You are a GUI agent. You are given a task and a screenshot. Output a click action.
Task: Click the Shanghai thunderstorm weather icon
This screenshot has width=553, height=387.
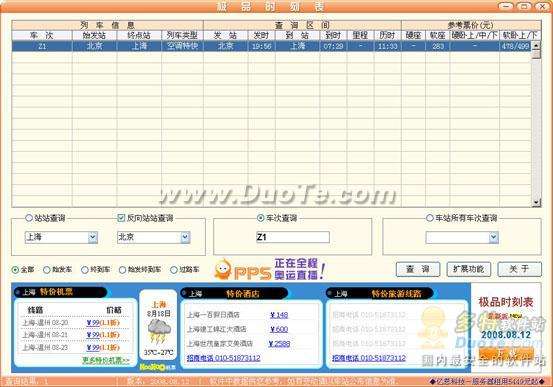[x=159, y=331]
